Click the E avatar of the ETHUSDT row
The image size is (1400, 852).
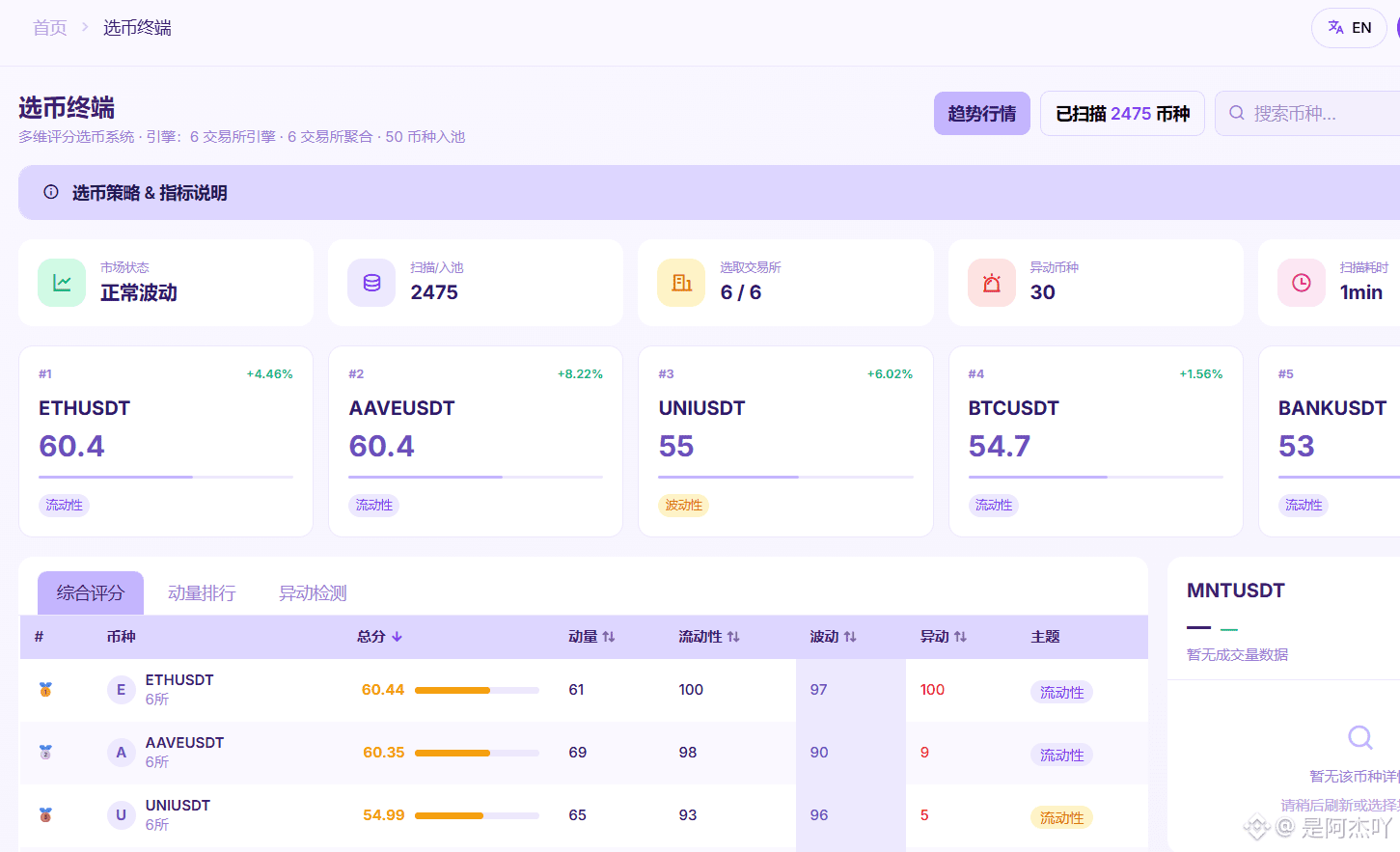(x=121, y=690)
